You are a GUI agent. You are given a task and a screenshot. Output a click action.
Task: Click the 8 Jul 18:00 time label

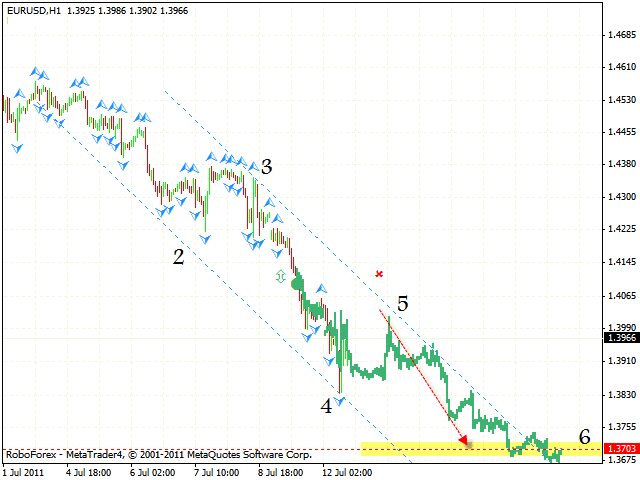coord(280,473)
